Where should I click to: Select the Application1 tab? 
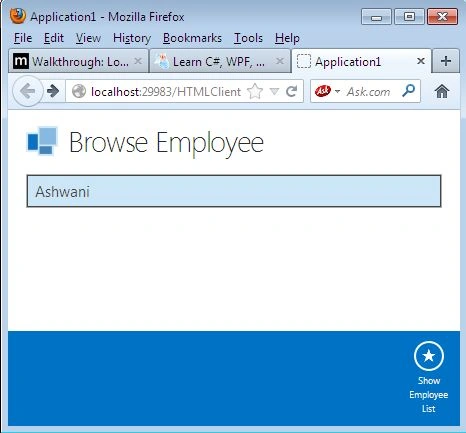click(362, 61)
